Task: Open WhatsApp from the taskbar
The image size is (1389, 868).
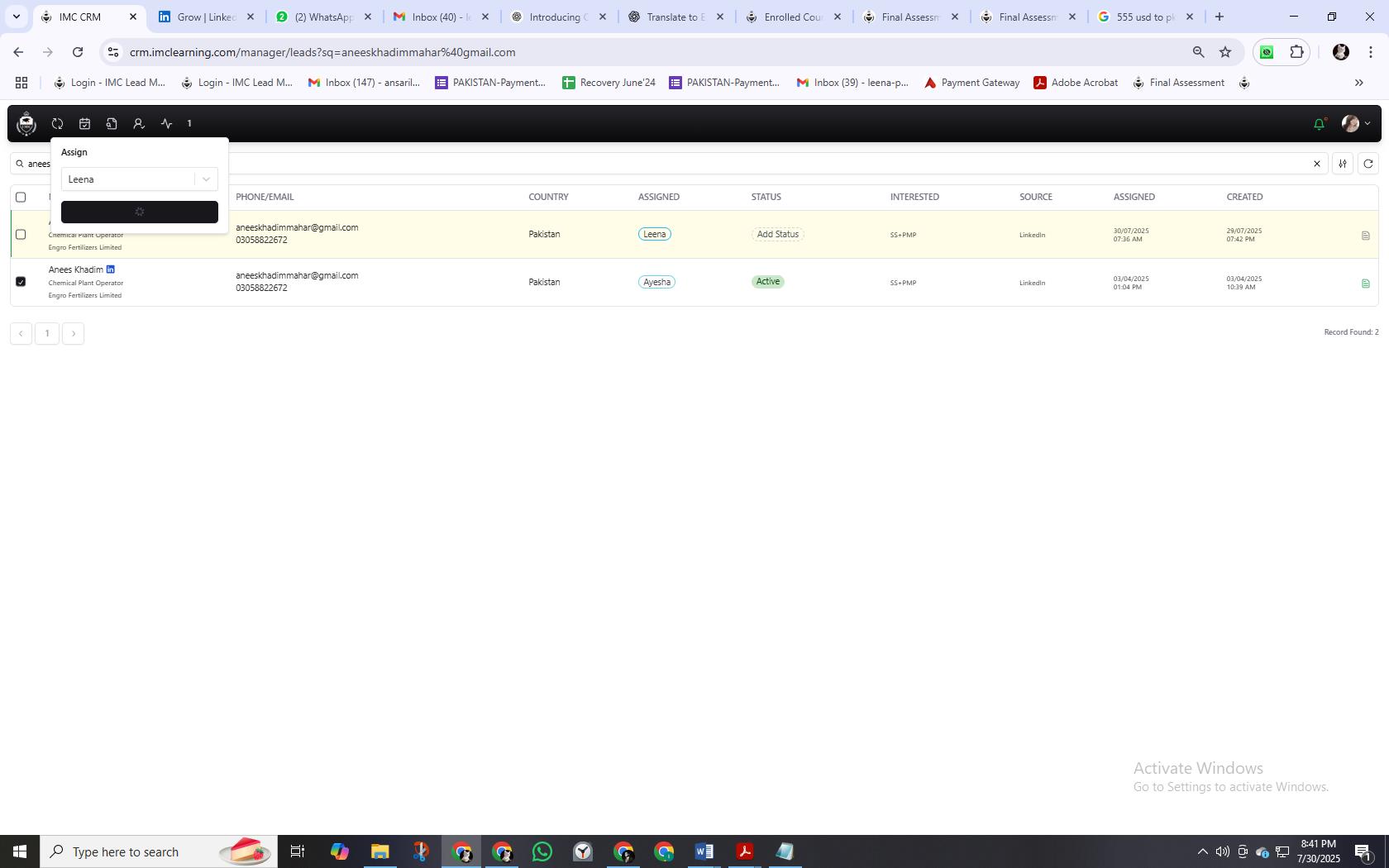Action: [x=542, y=851]
